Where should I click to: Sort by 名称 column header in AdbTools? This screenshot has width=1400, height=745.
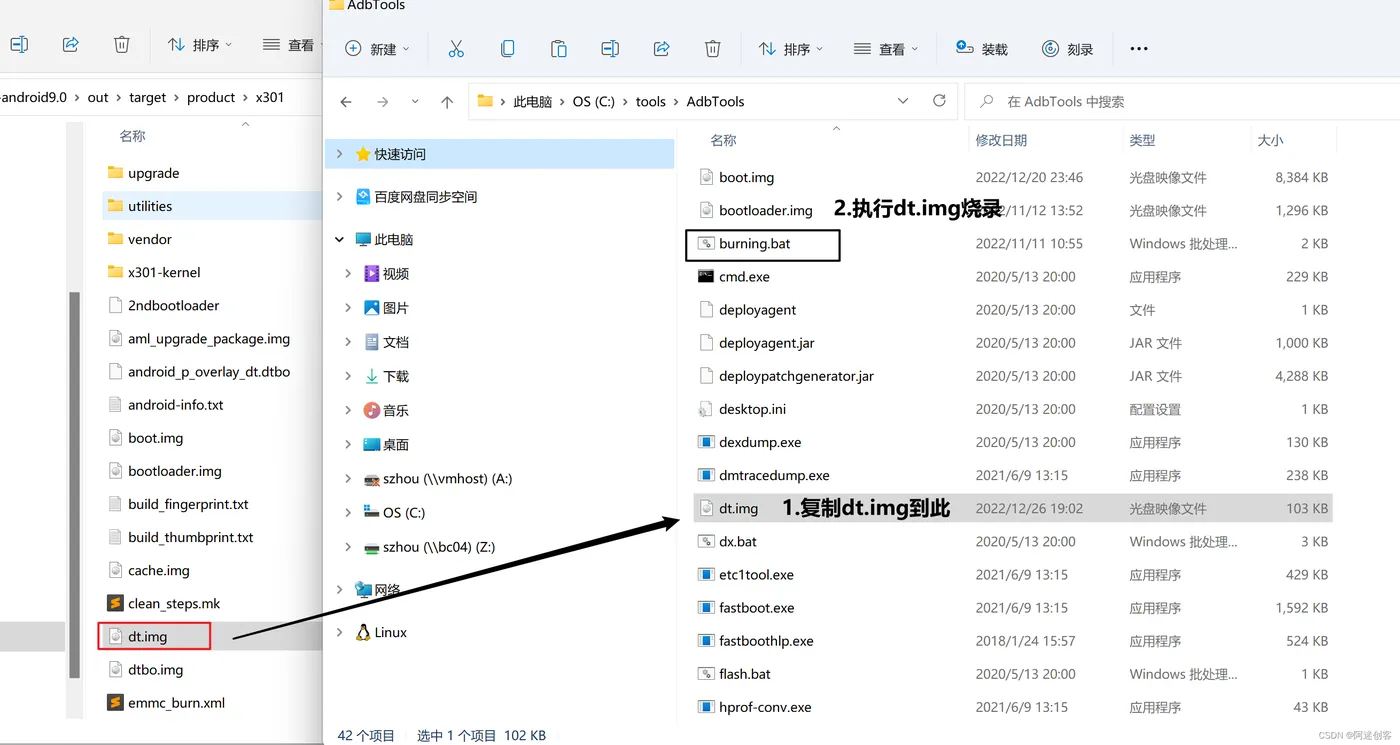(x=723, y=140)
